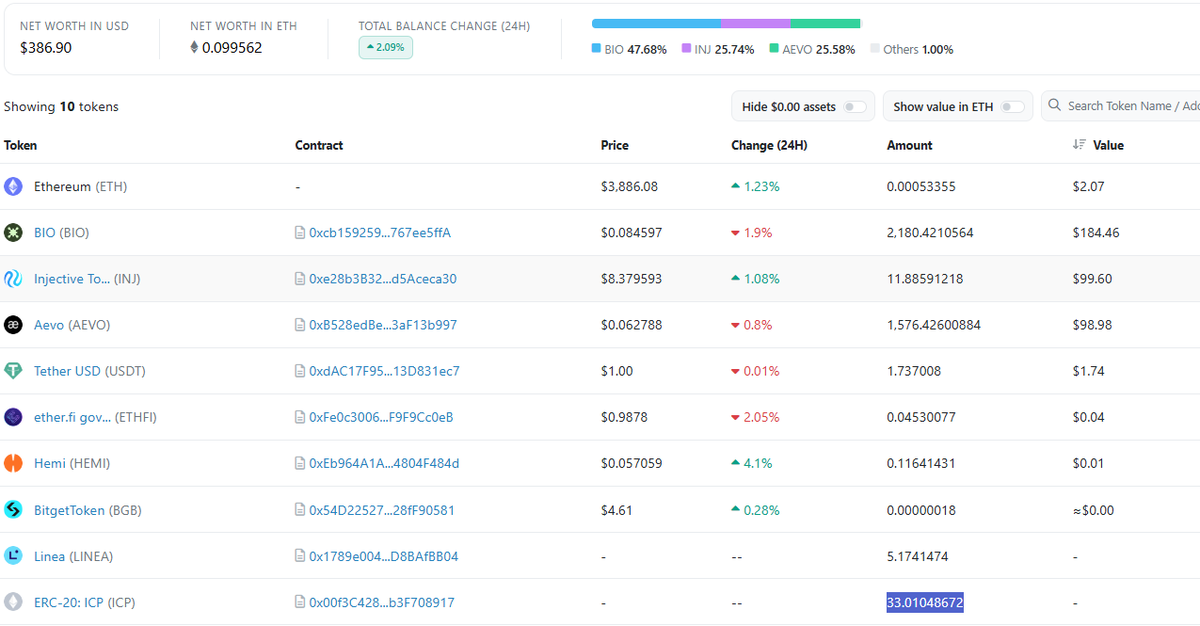
Task: Click the BIO token logo icon
Action: 13,233
